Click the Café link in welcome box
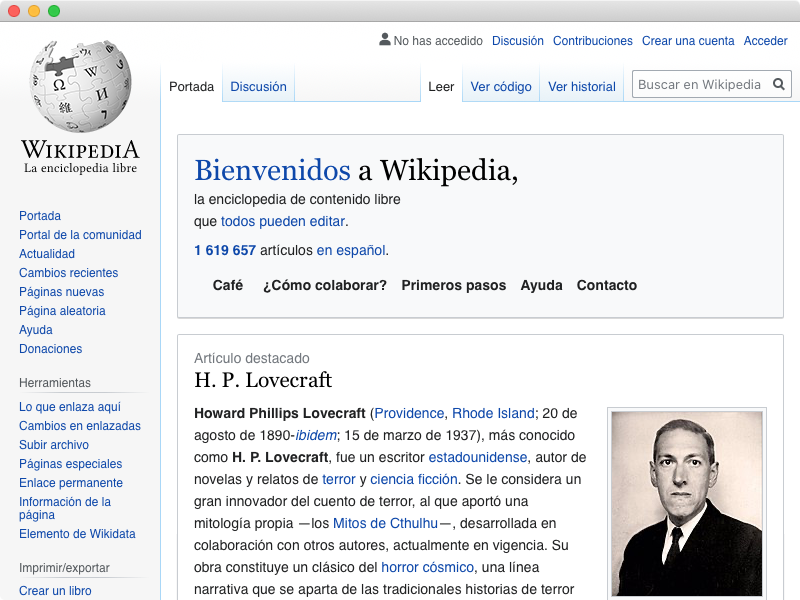 (x=228, y=285)
